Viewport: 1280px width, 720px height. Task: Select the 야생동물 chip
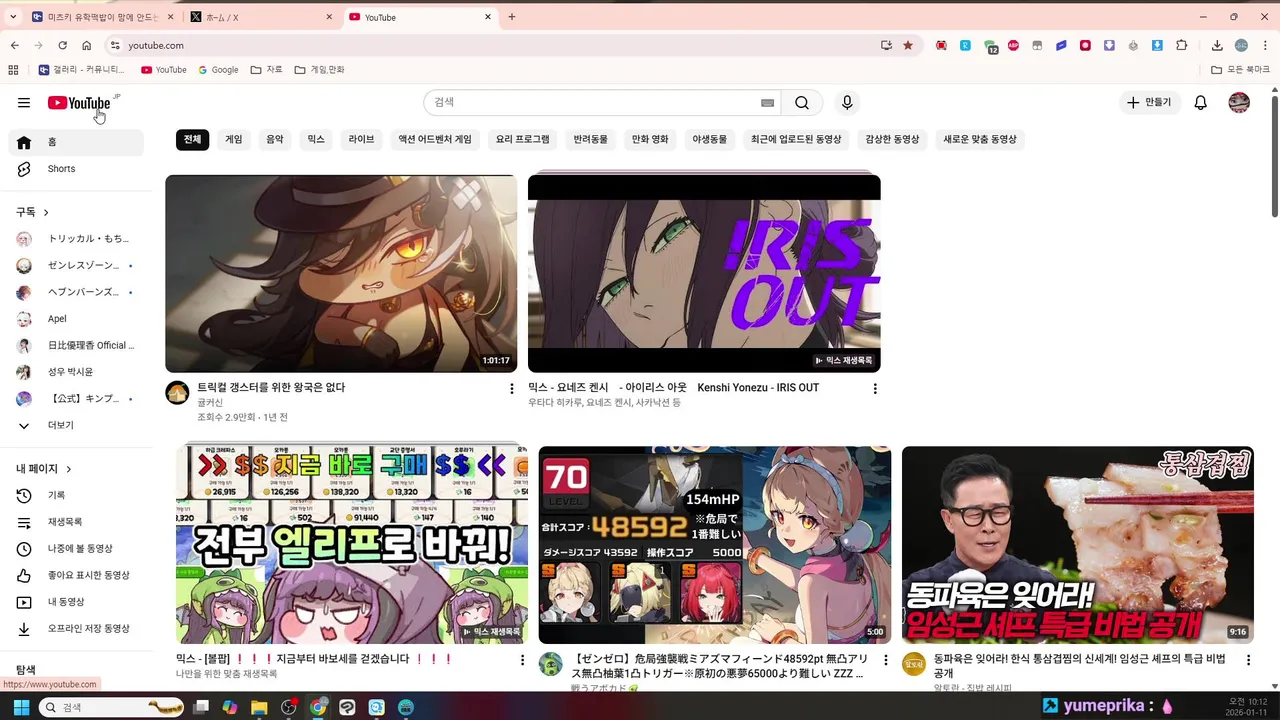(710, 140)
